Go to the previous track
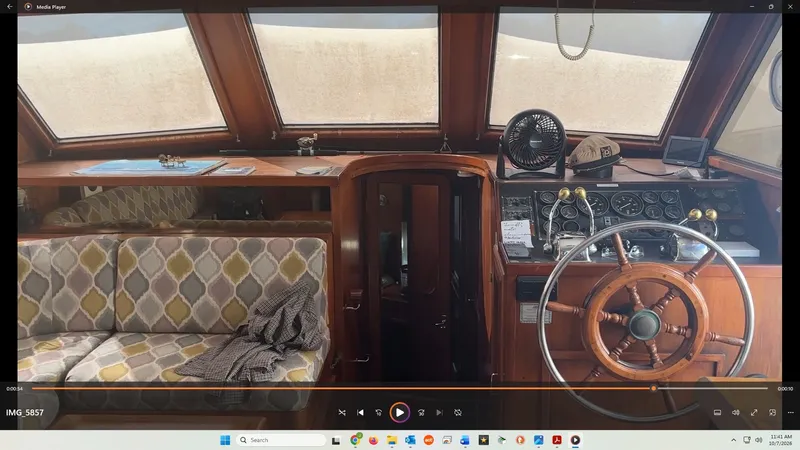The height and width of the screenshot is (450, 800). [361, 412]
